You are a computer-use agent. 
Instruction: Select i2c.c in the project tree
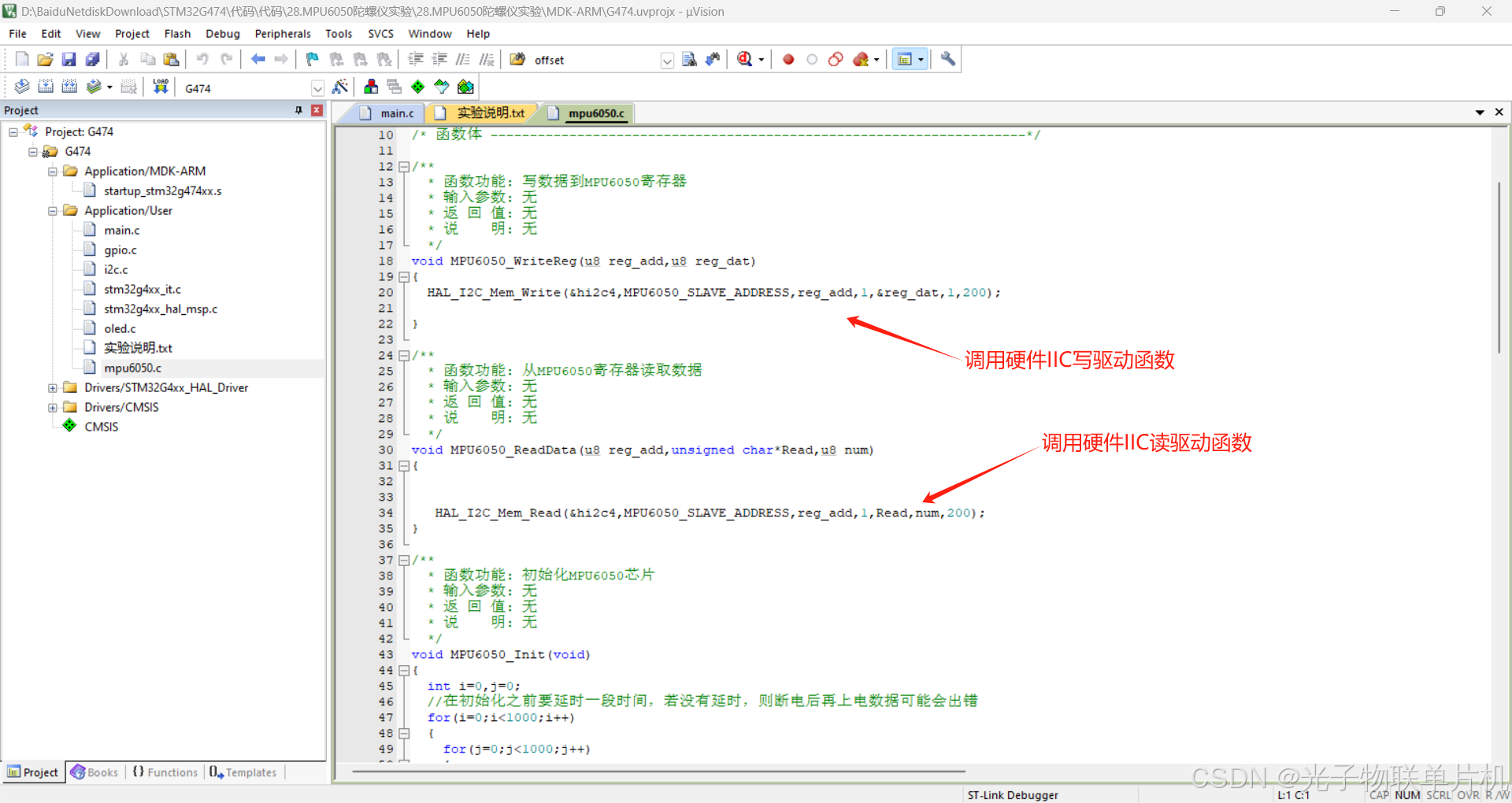116,270
